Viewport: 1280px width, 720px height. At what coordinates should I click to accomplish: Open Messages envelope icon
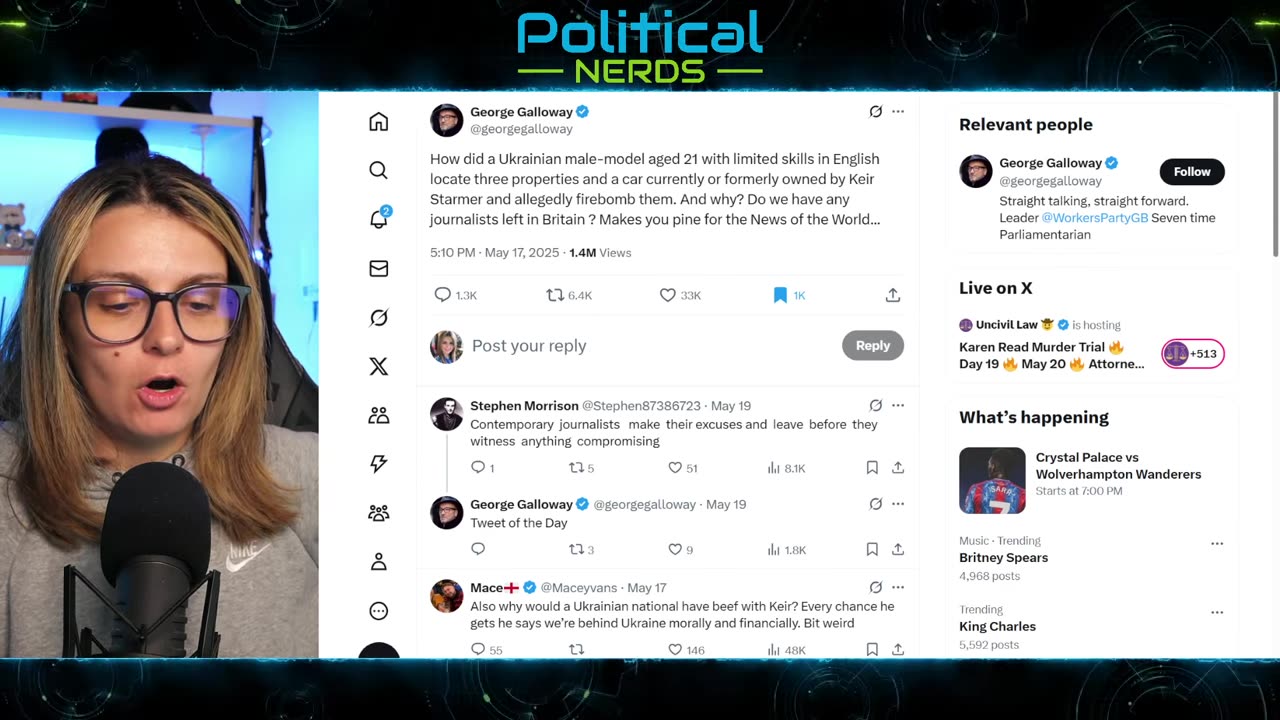(378, 268)
